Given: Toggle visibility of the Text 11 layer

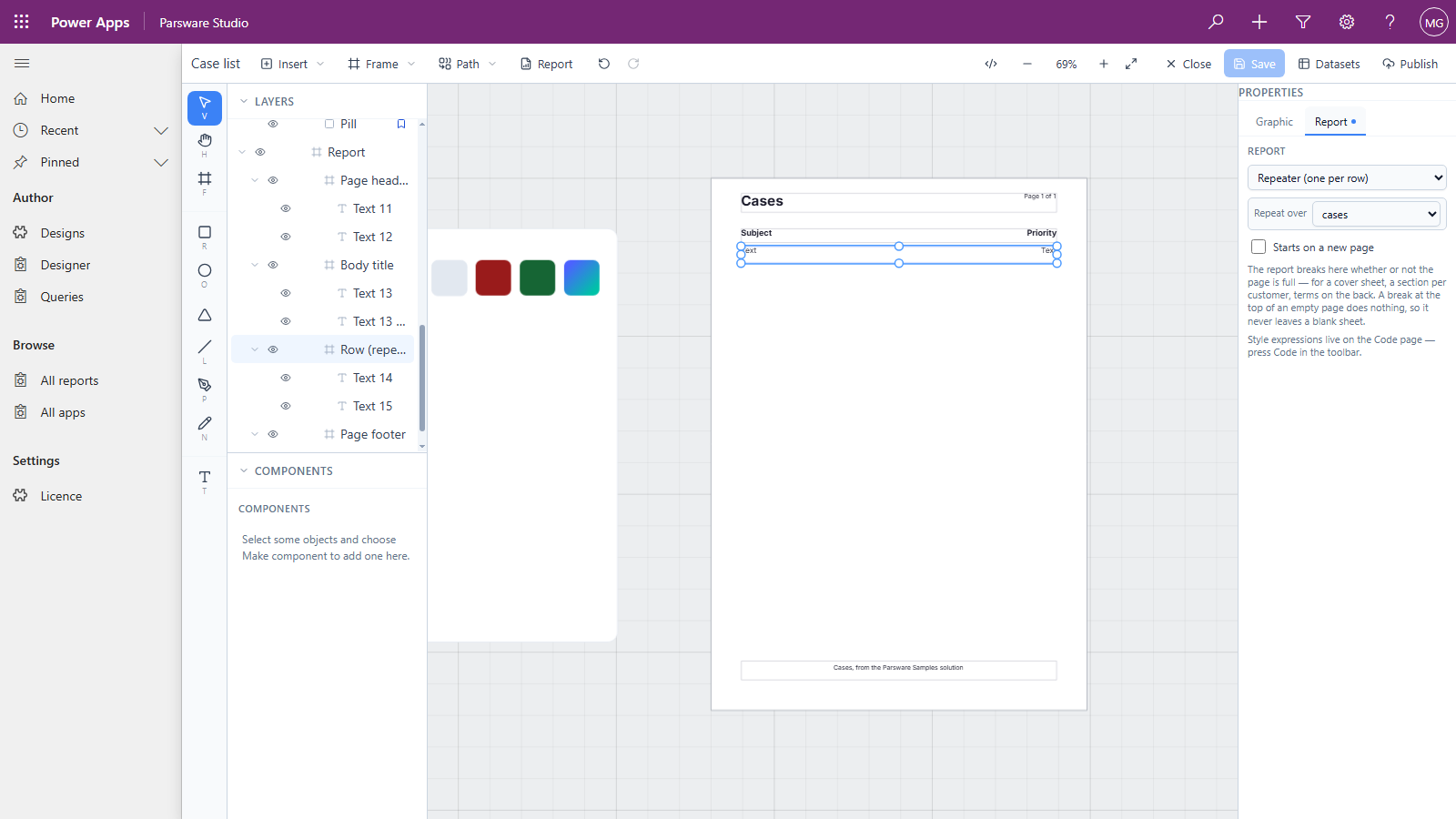Looking at the screenshot, I should tap(286, 208).
